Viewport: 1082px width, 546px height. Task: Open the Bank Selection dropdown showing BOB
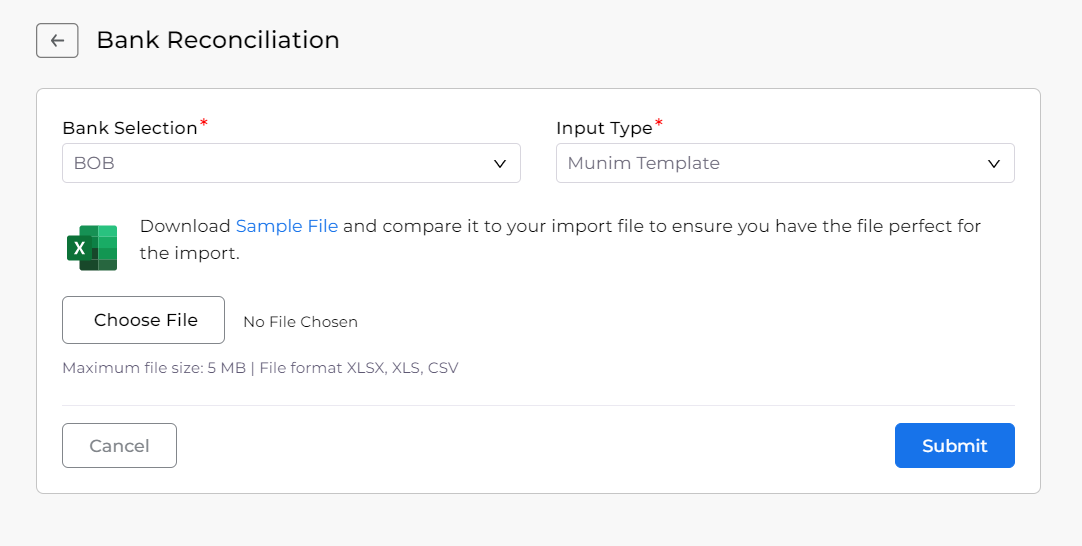(x=291, y=163)
